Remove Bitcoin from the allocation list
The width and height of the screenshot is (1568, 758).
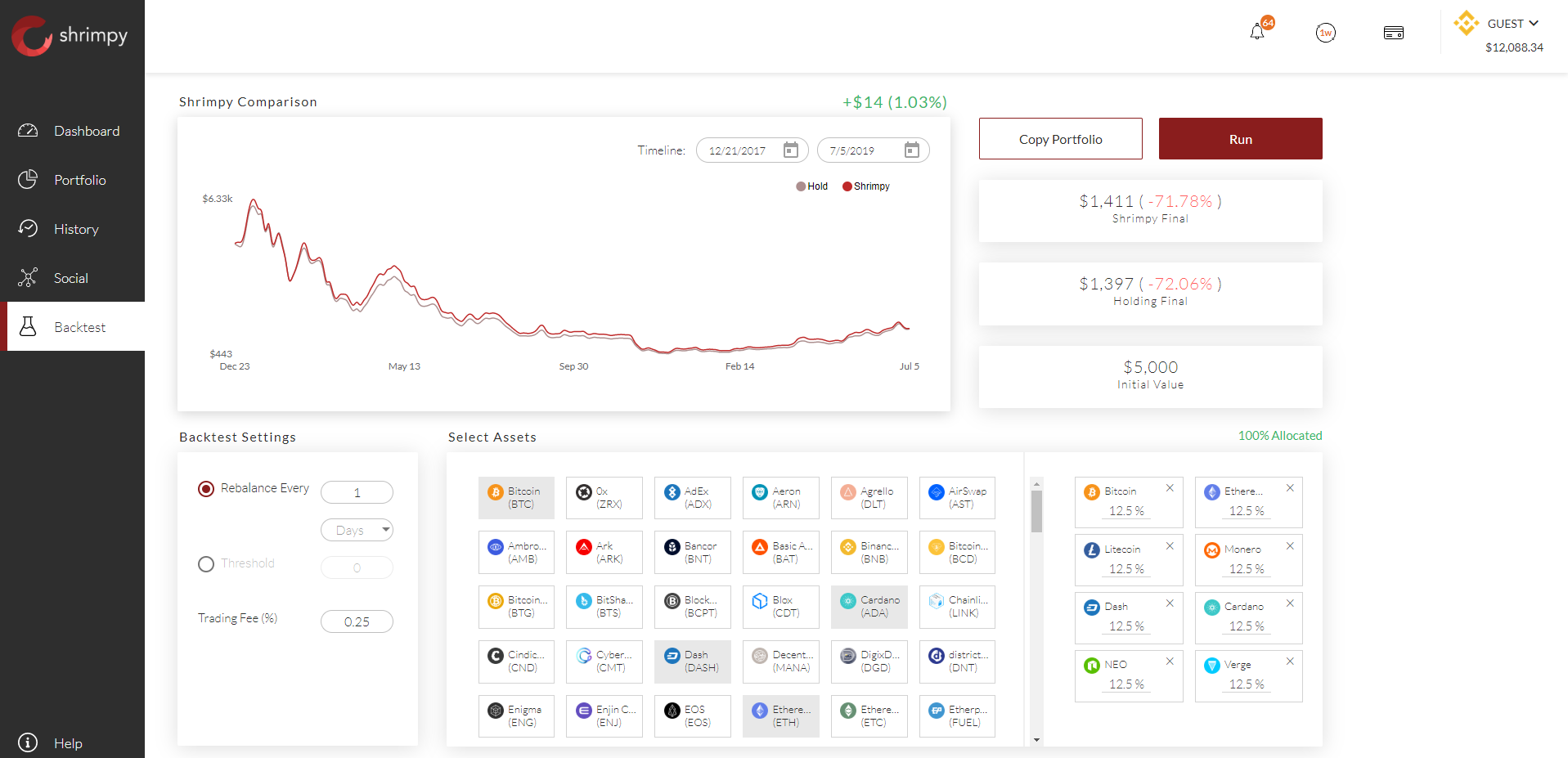tap(1170, 488)
